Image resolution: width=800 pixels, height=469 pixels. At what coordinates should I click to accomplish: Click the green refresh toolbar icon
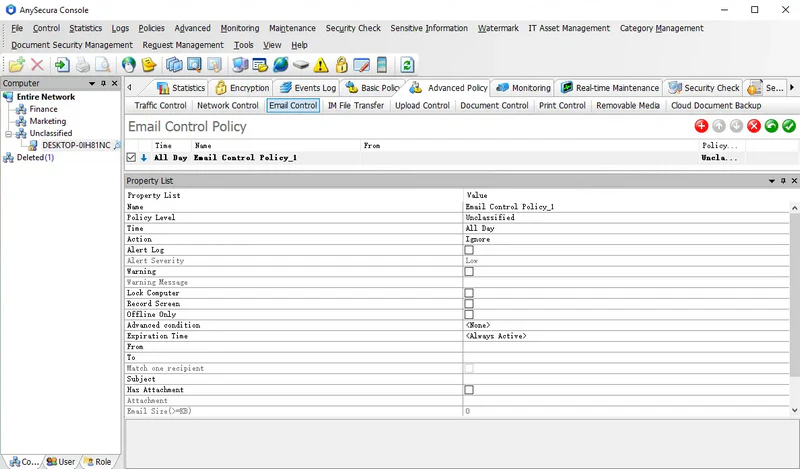click(x=407, y=65)
